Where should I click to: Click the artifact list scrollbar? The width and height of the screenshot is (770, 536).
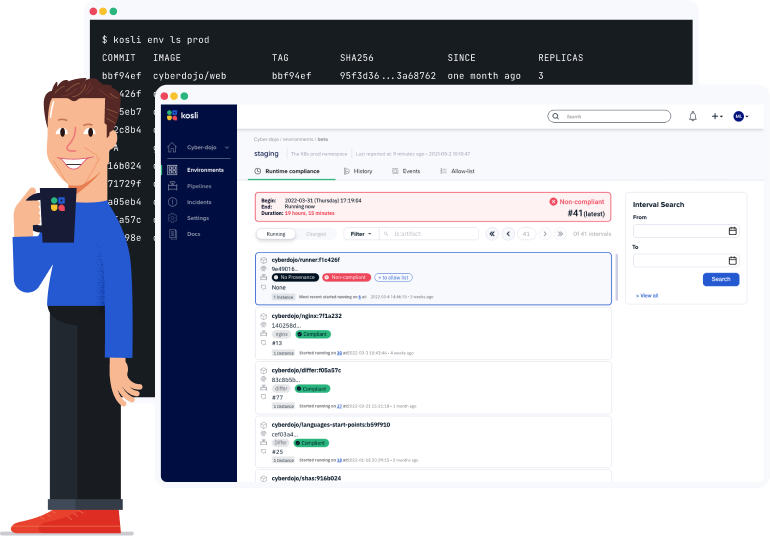click(x=616, y=277)
